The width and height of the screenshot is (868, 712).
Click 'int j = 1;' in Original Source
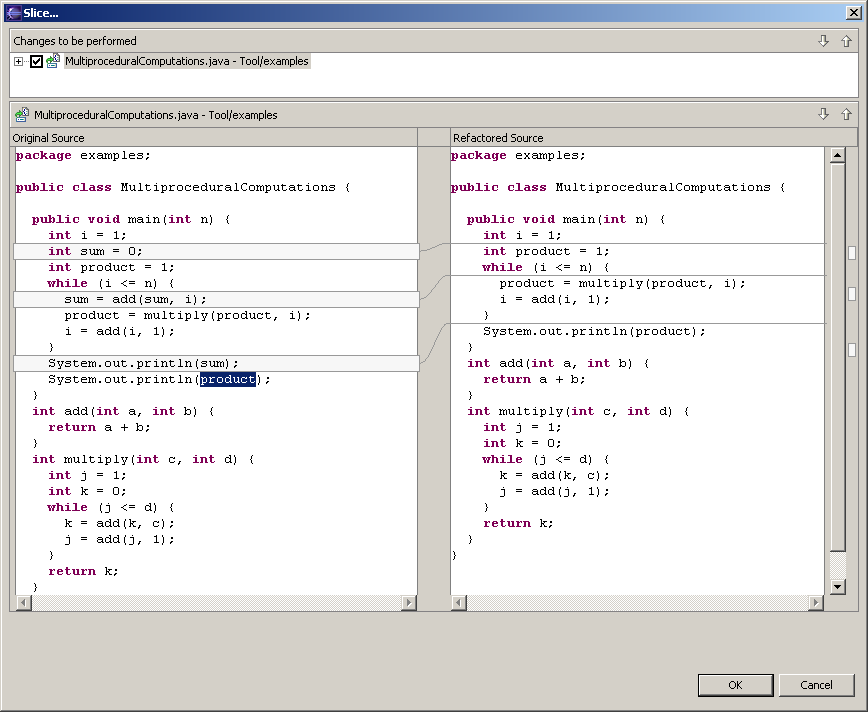point(87,475)
